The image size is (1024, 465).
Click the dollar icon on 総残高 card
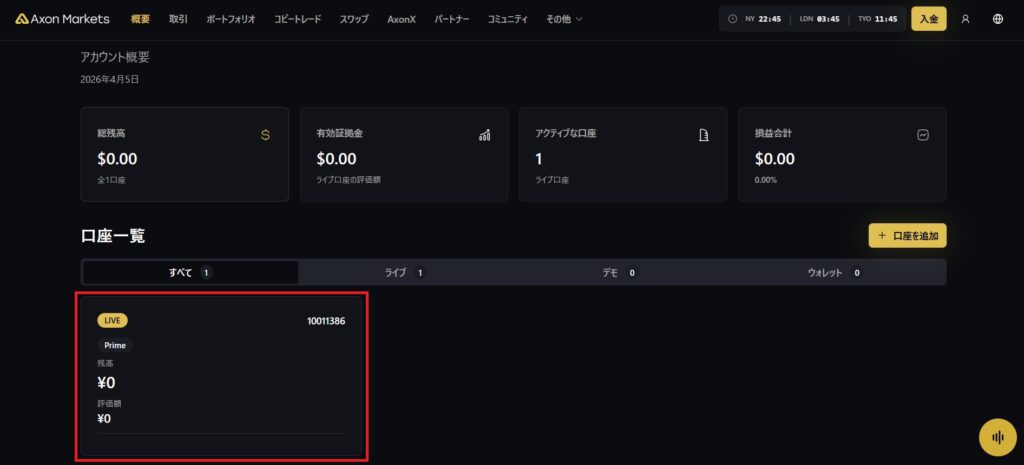coord(265,135)
